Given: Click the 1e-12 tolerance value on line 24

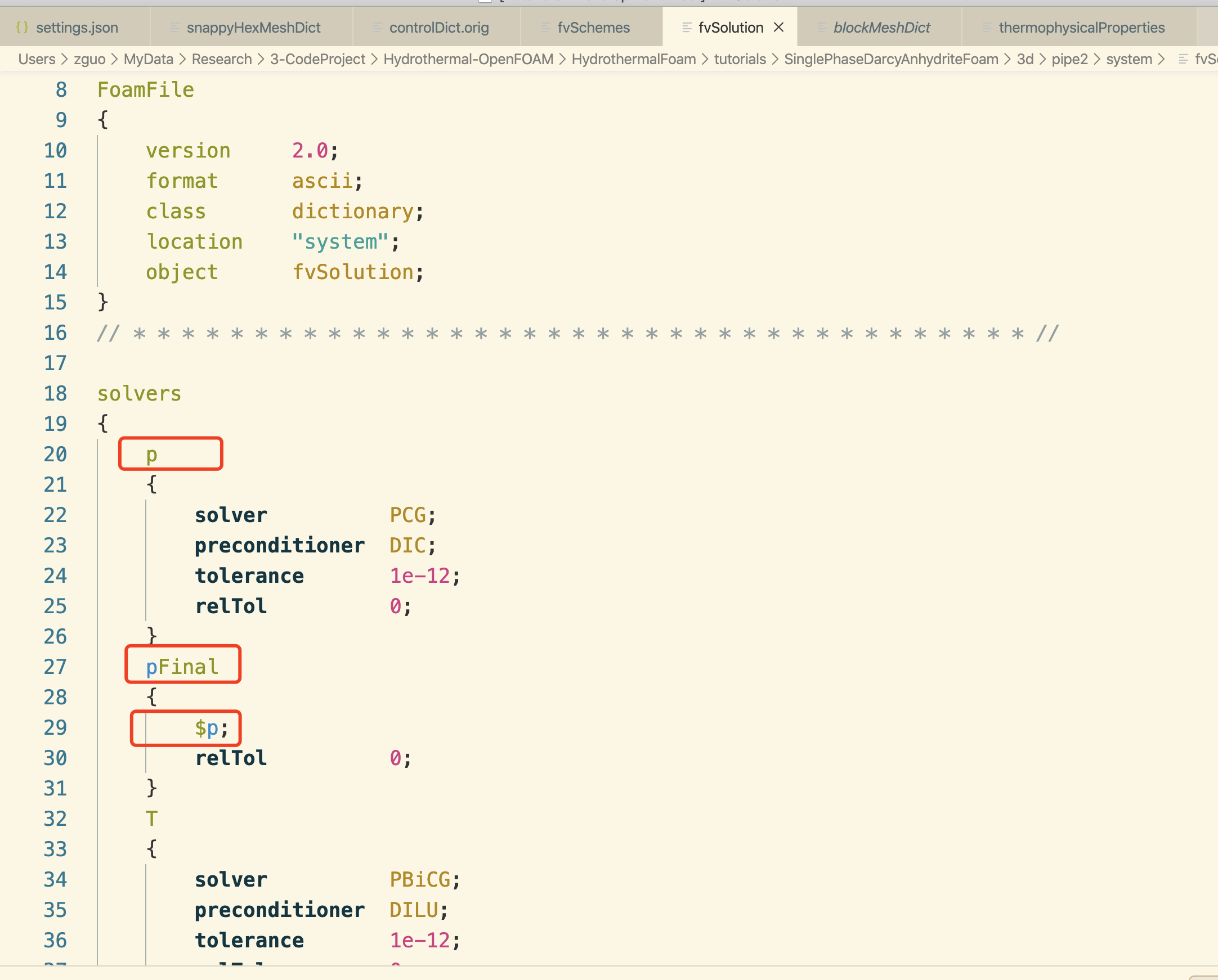Looking at the screenshot, I should click(420, 576).
